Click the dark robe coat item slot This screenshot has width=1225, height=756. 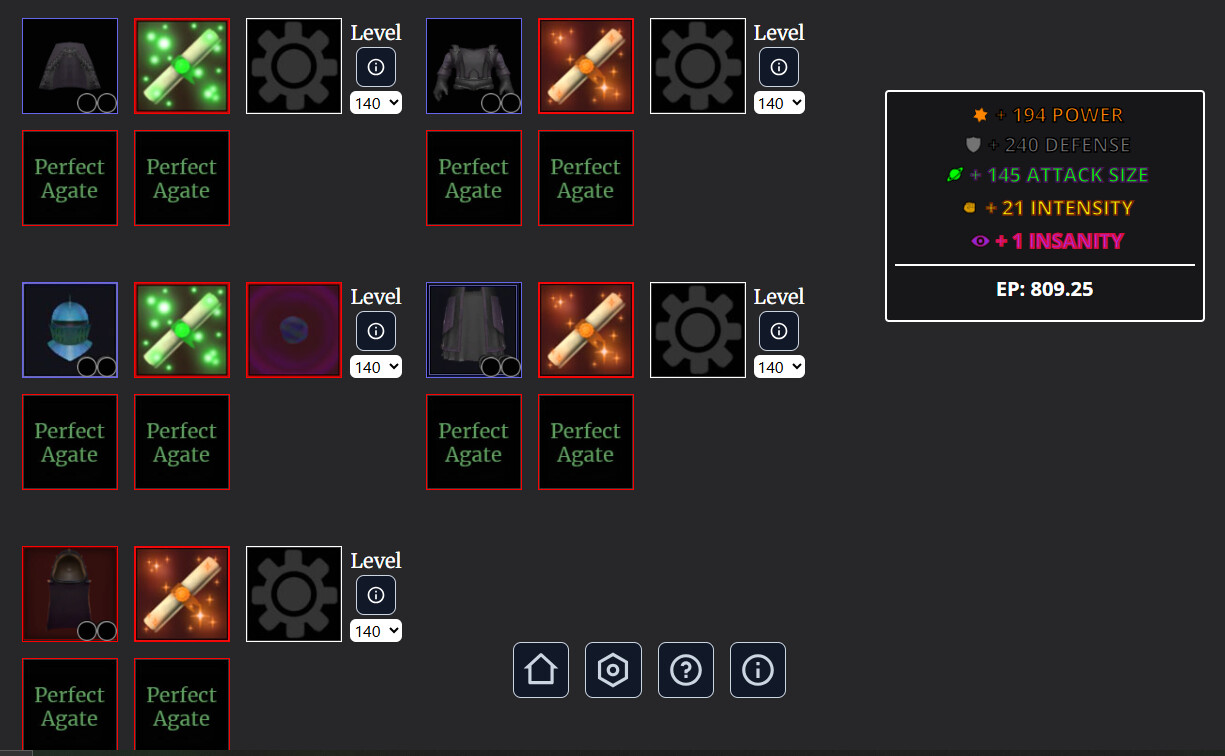(x=474, y=330)
